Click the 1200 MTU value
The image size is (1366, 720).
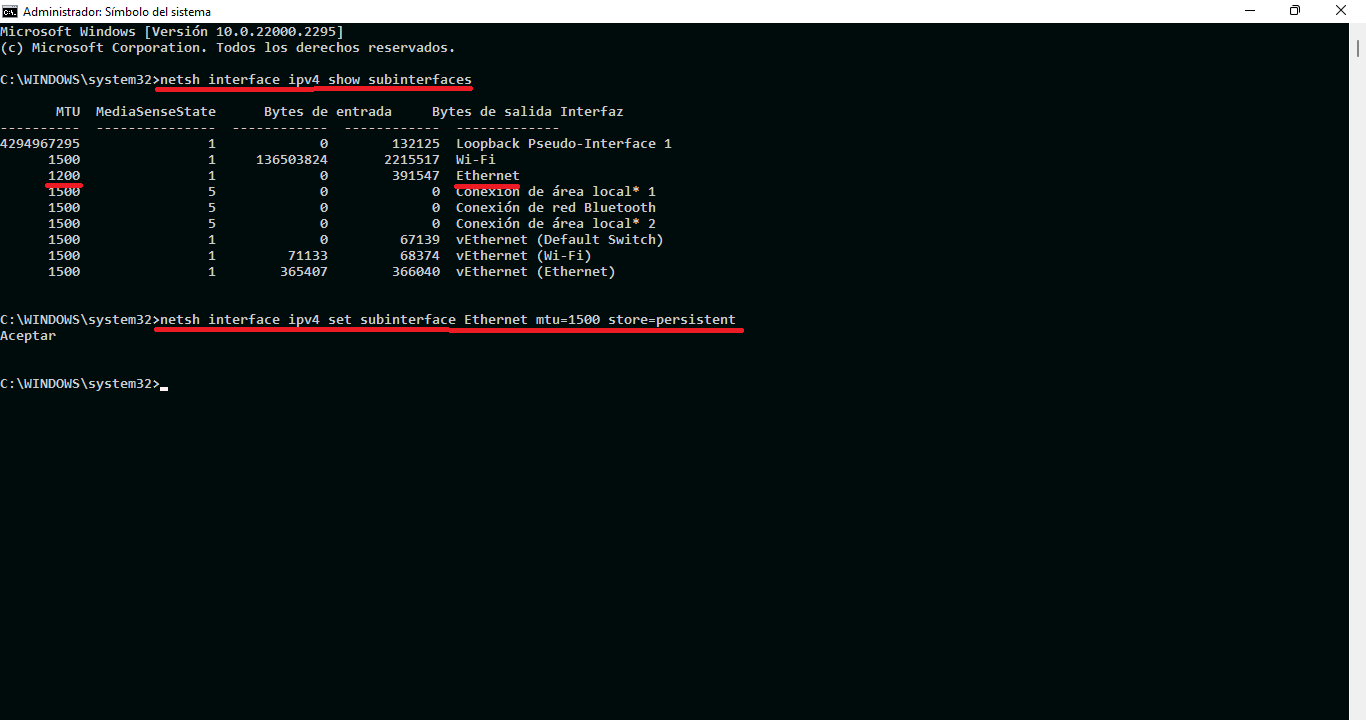point(64,175)
